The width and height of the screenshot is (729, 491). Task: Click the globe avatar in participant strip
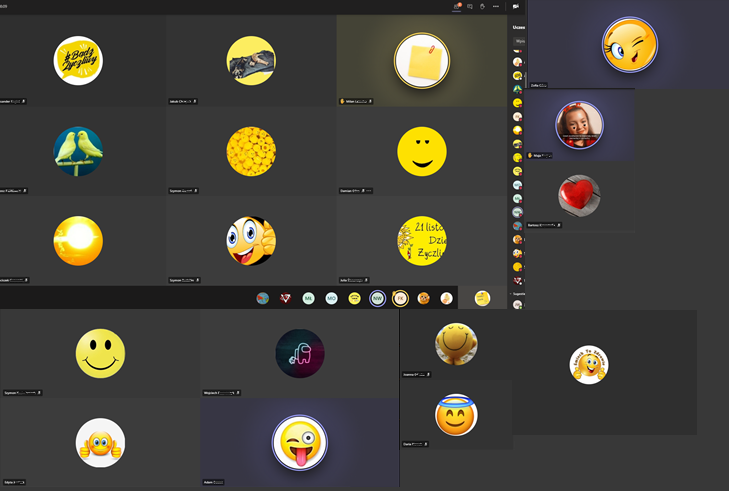point(262,298)
